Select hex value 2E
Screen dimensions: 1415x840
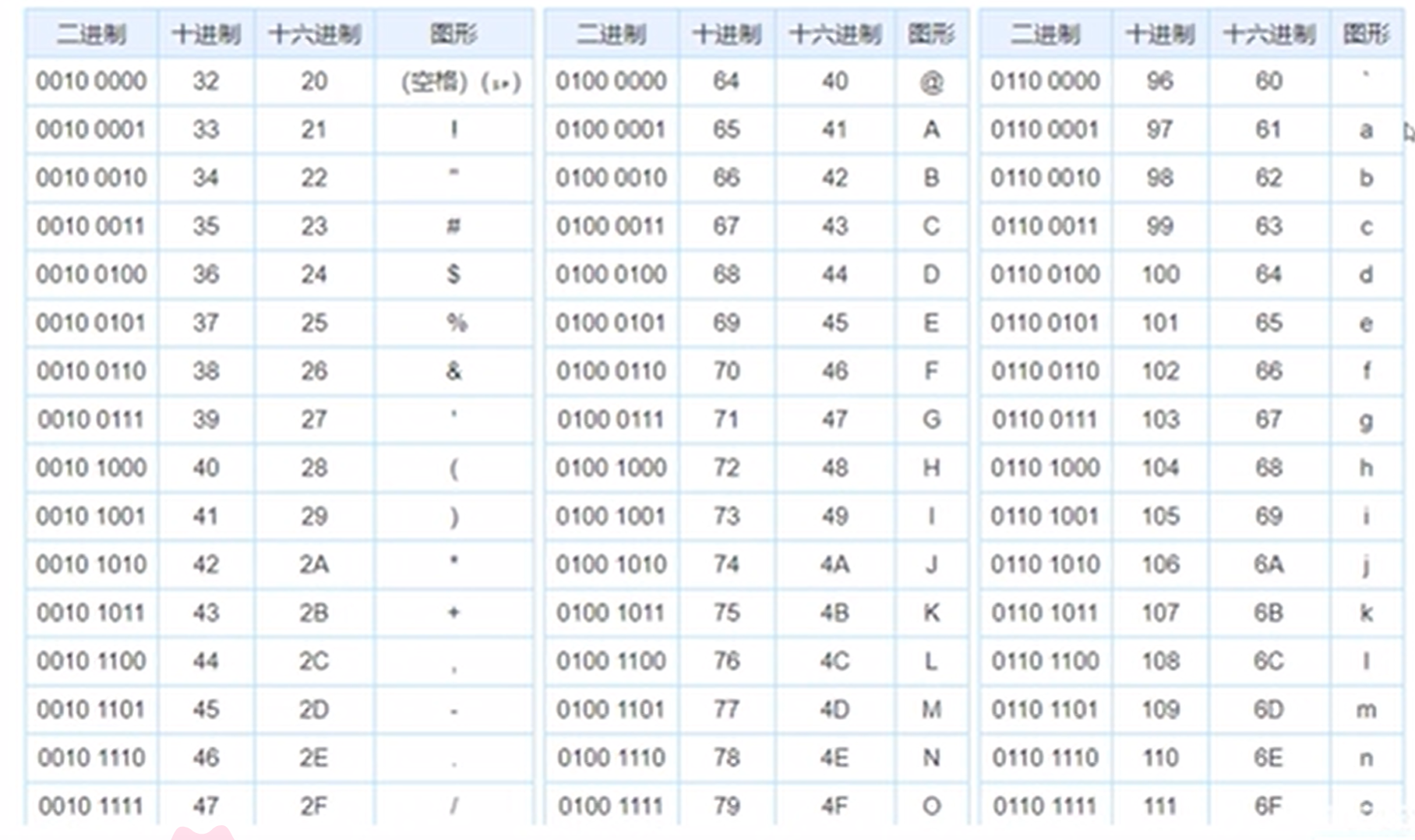click(x=314, y=757)
